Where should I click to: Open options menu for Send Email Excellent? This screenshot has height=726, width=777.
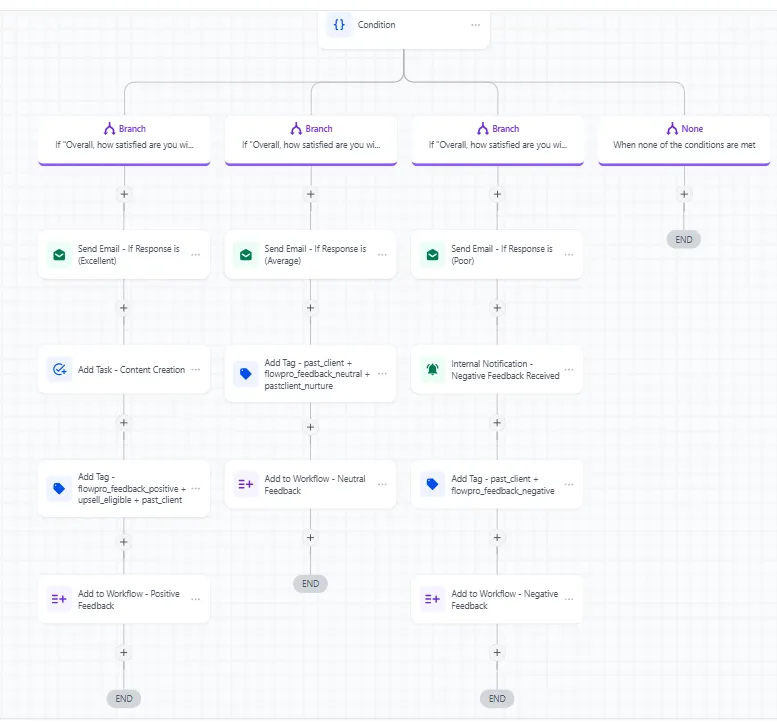[196, 255]
